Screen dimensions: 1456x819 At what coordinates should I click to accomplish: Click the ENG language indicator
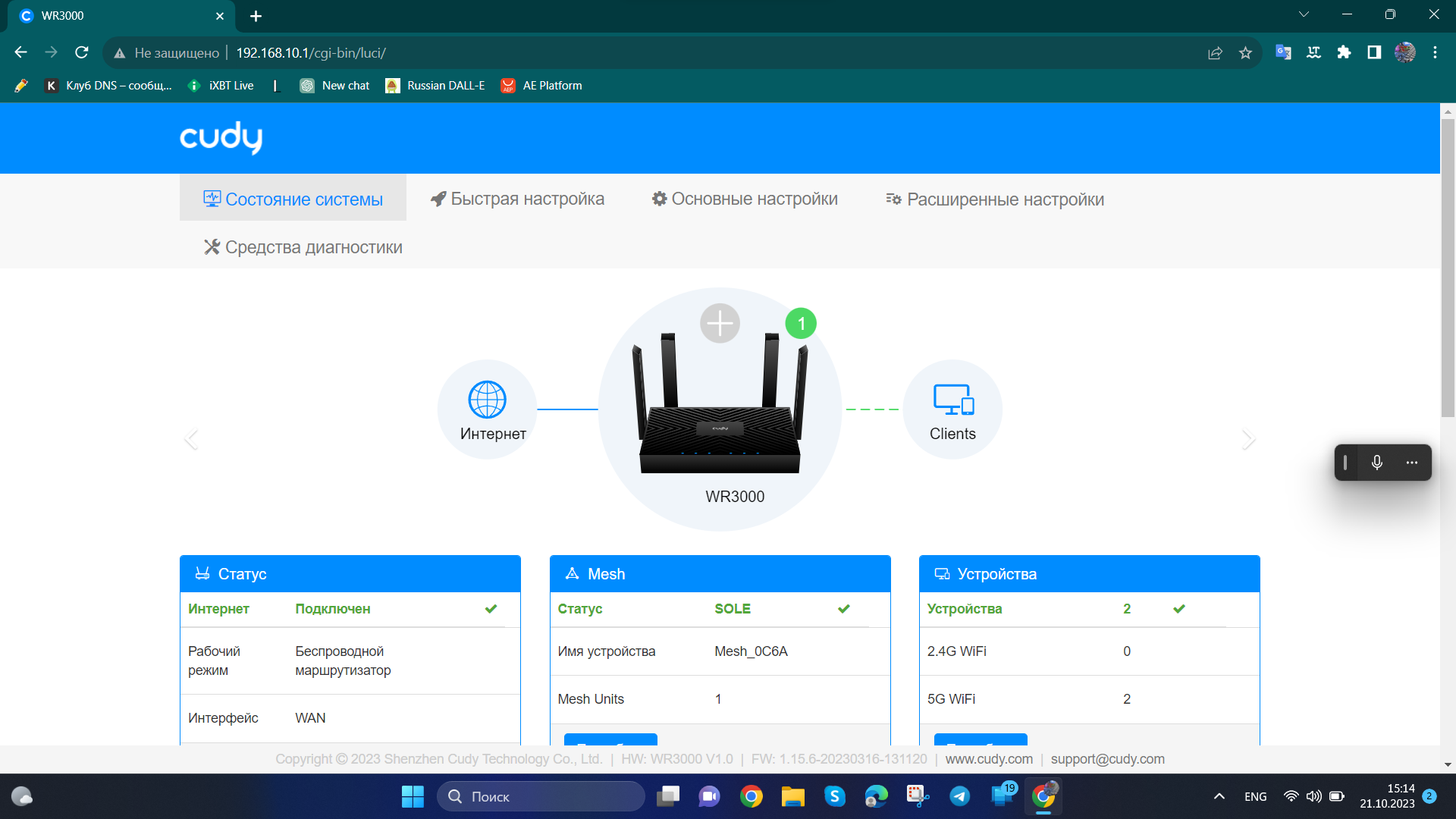pyautogui.click(x=1255, y=797)
